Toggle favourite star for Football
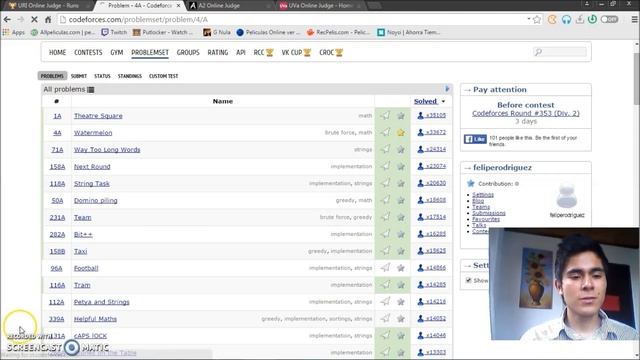The height and width of the screenshot is (360, 640). (x=401, y=268)
